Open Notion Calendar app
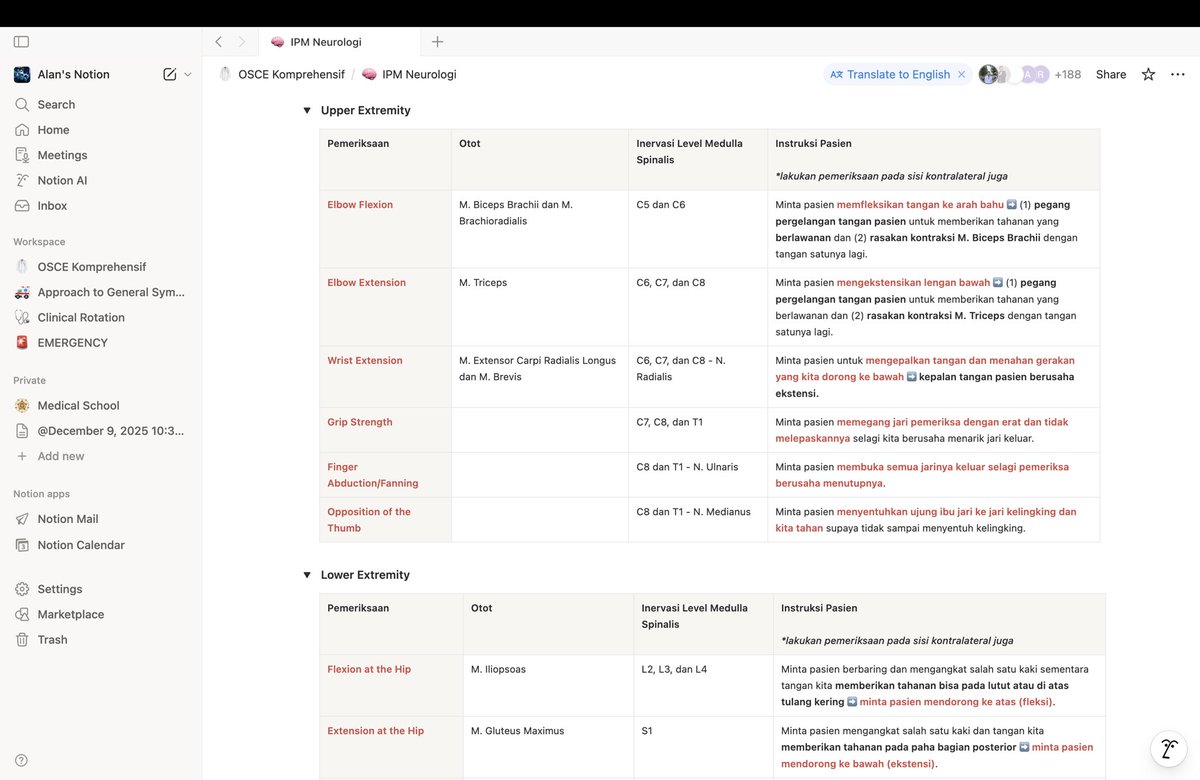Viewport: 1200px width, 780px height. tap(101, 545)
